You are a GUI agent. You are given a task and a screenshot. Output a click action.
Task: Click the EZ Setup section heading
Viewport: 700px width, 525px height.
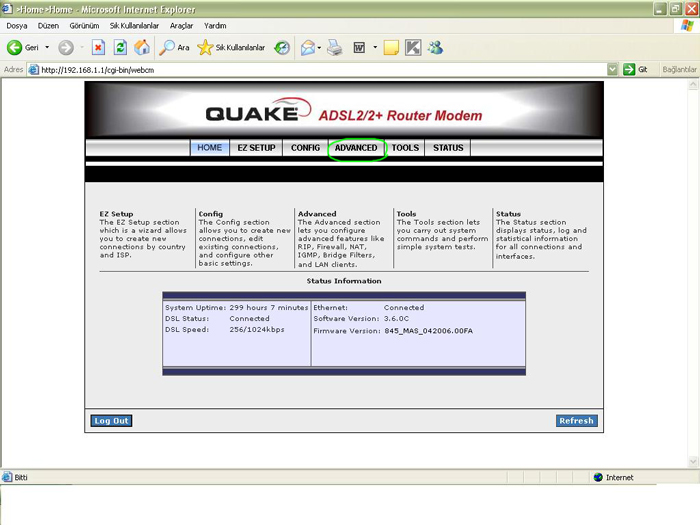[x=117, y=214]
